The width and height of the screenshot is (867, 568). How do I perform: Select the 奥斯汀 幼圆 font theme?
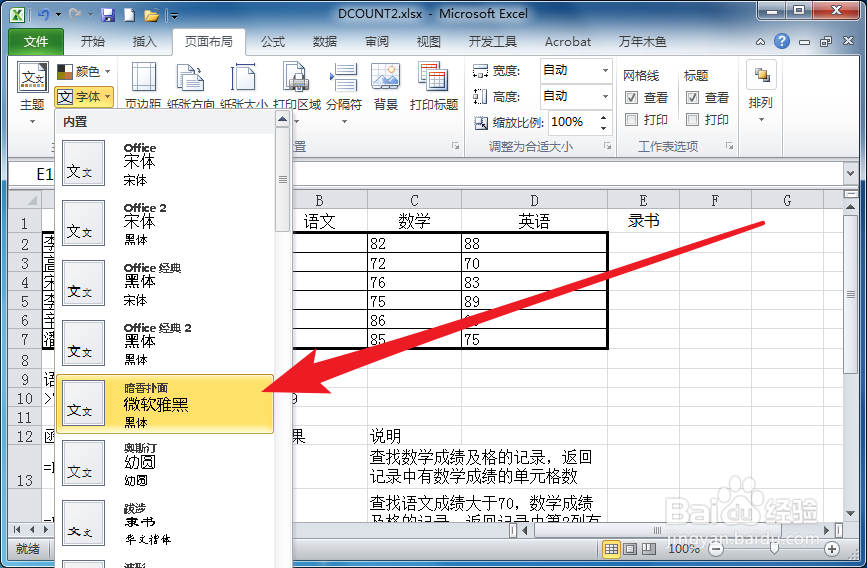click(x=165, y=463)
